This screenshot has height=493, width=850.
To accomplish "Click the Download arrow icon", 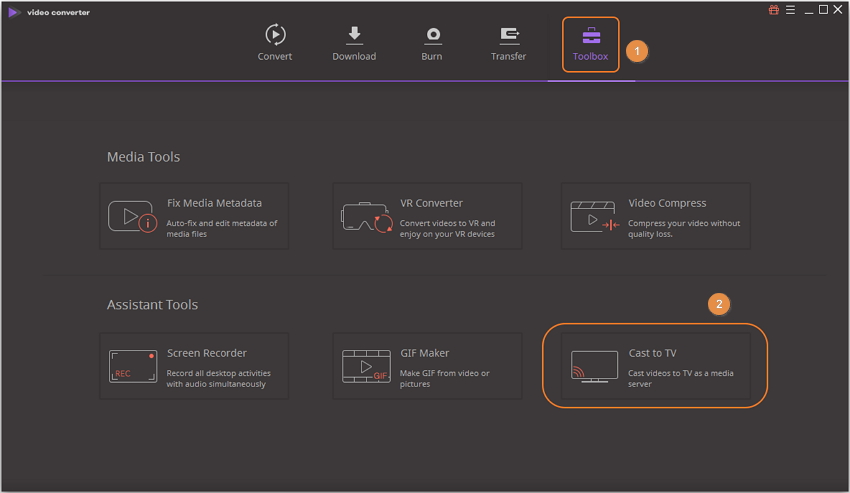I will point(354,35).
